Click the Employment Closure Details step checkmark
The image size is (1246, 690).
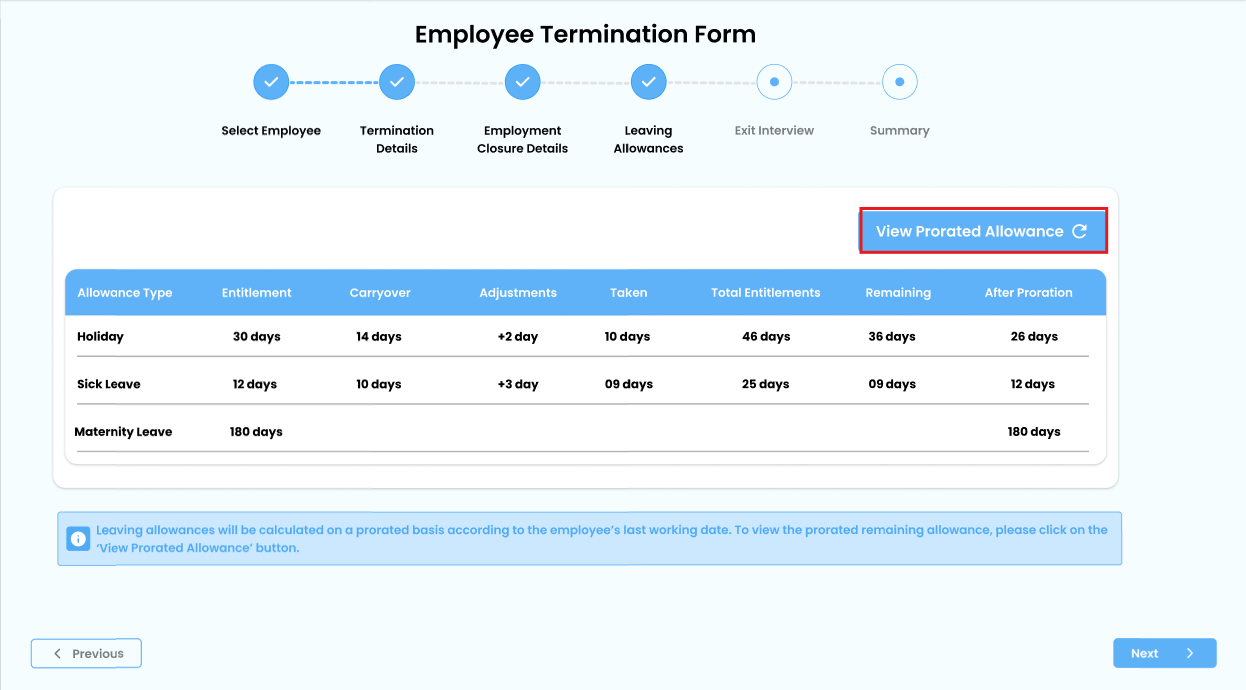522,82
